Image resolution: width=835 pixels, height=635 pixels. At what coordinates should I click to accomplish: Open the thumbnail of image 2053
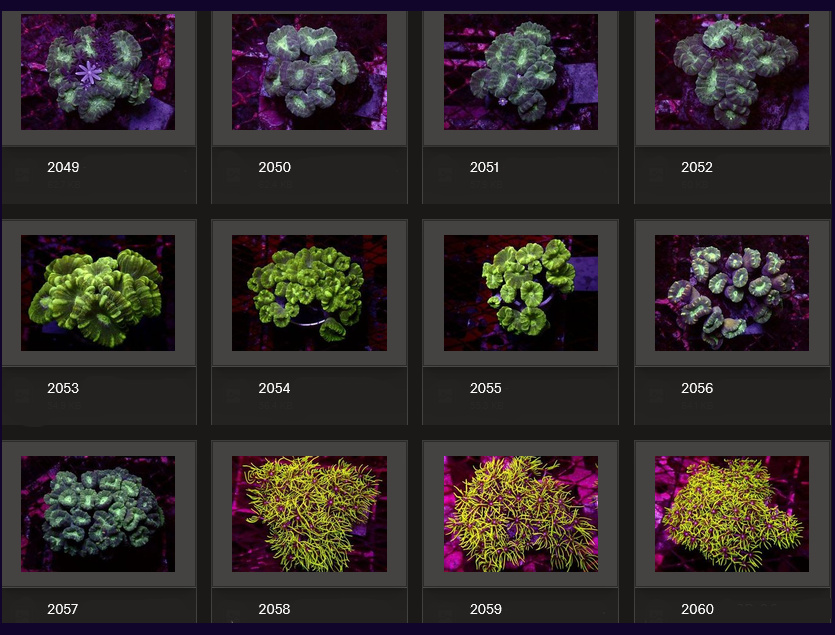98,293
